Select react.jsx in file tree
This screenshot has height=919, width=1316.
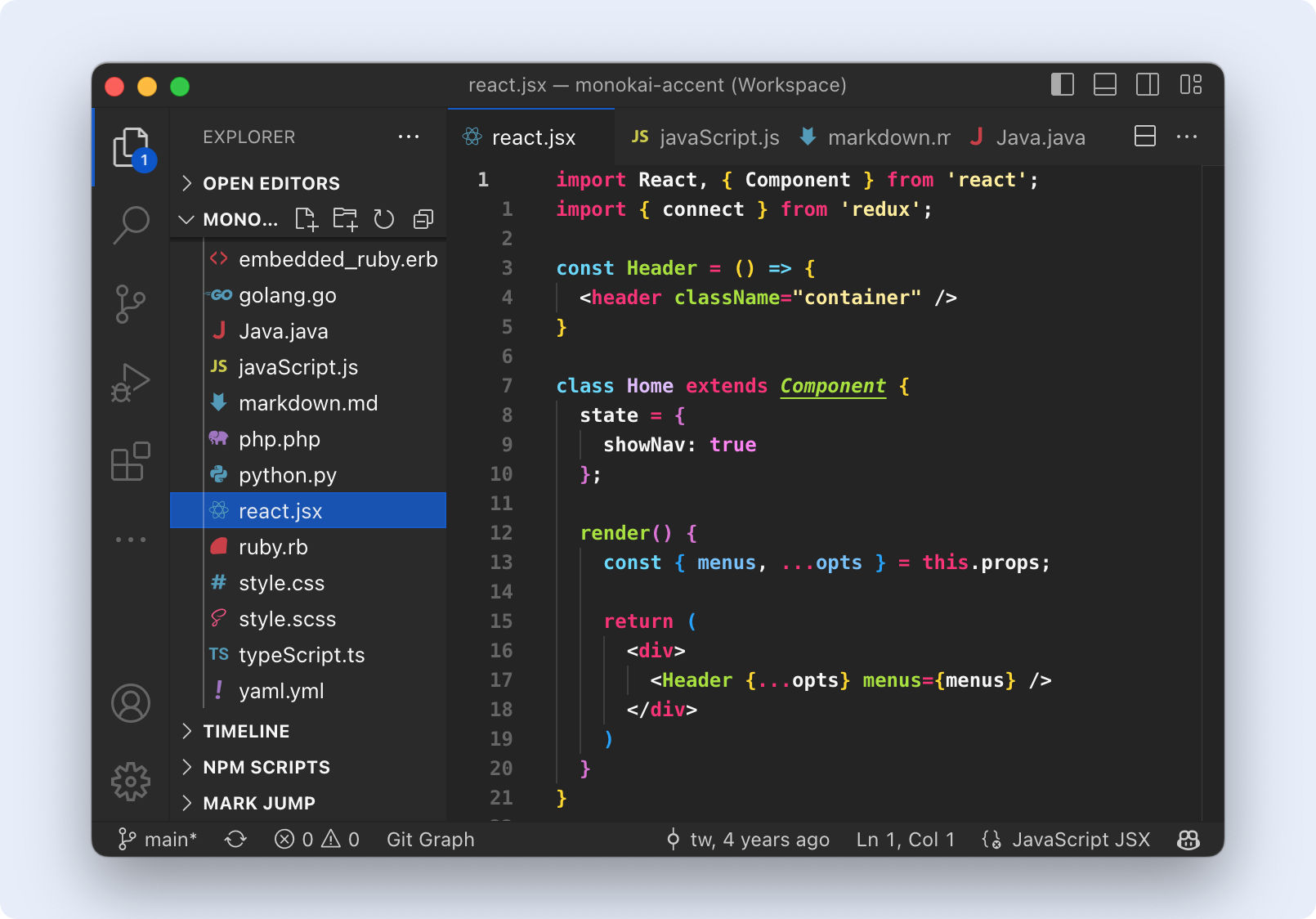point(308,511)
